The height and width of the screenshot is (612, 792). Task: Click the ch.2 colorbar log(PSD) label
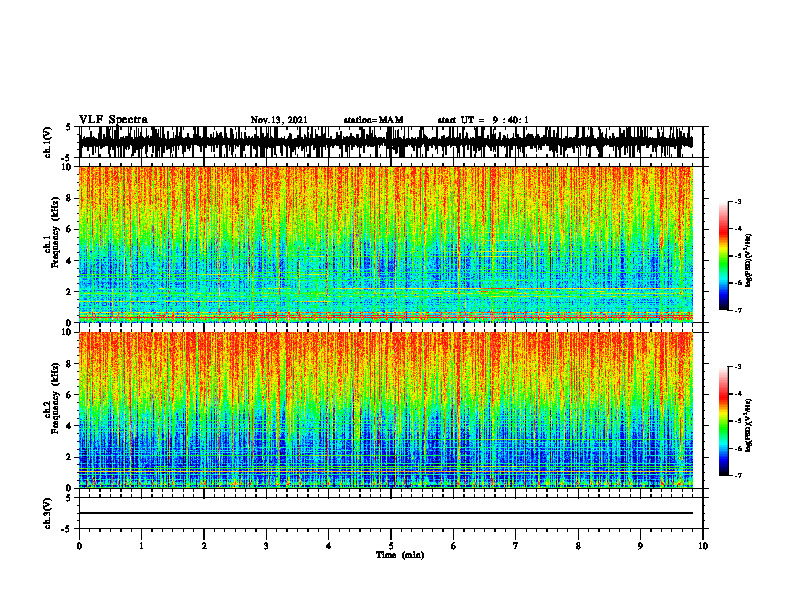click(x=749, y=425)
